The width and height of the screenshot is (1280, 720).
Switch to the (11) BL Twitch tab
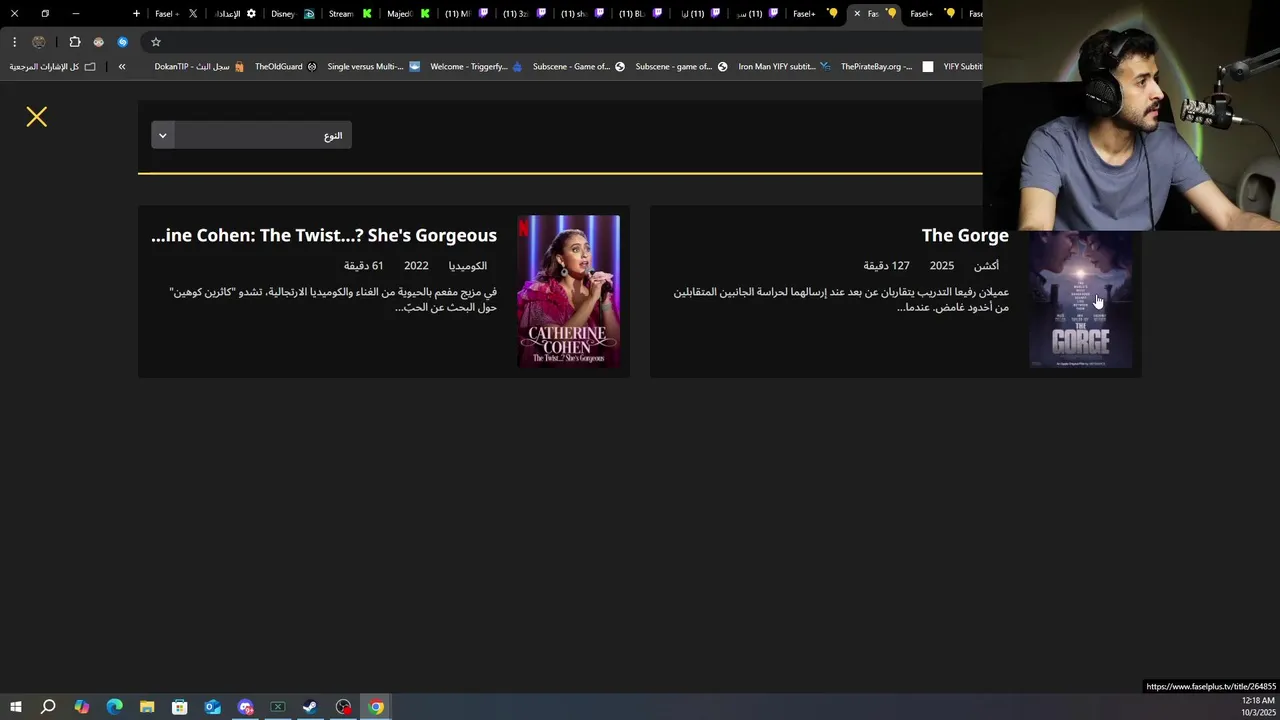coord(640,14)
